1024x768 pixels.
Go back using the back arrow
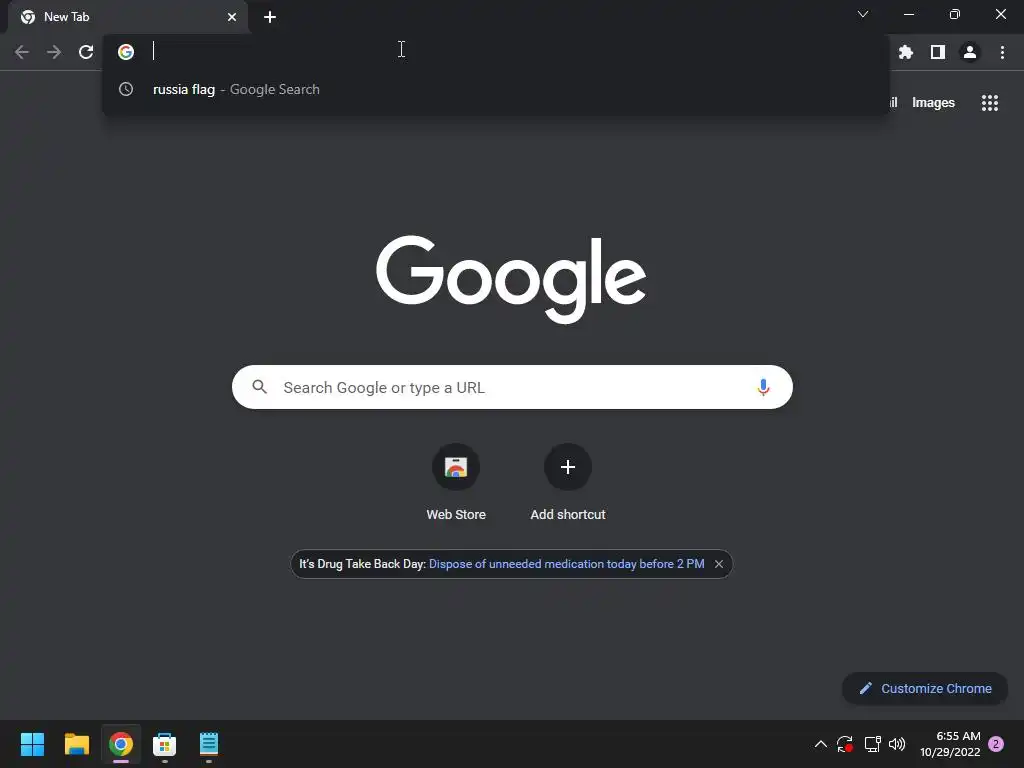[22, 52]
